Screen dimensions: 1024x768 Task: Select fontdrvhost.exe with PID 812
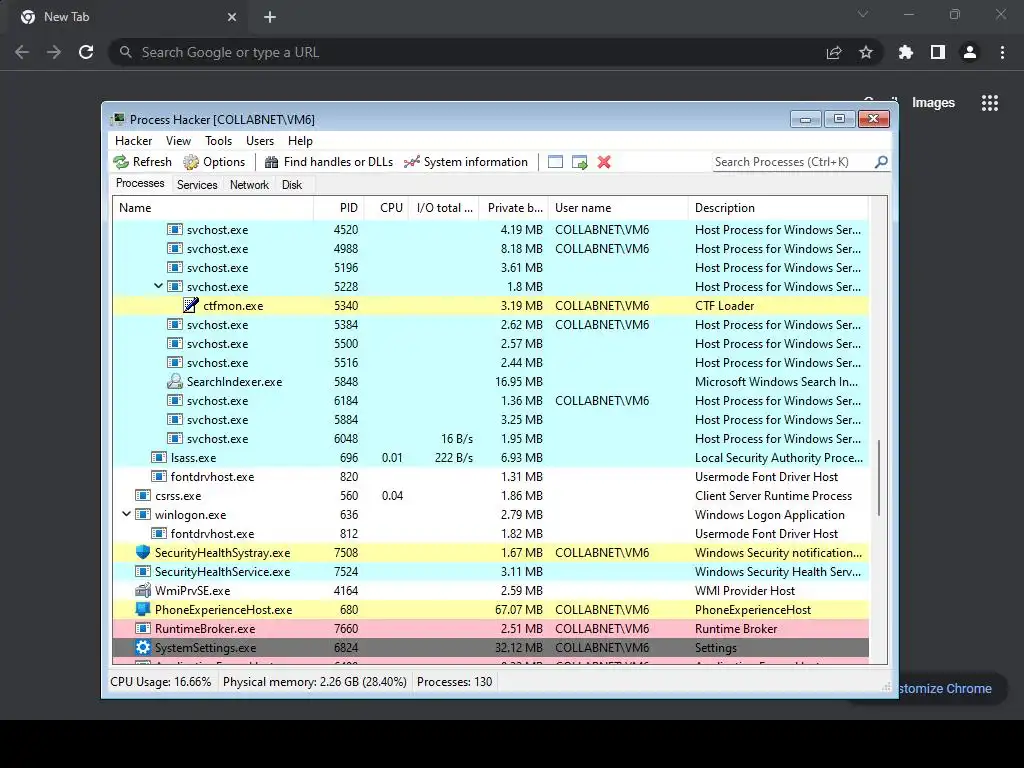(491, 533)
